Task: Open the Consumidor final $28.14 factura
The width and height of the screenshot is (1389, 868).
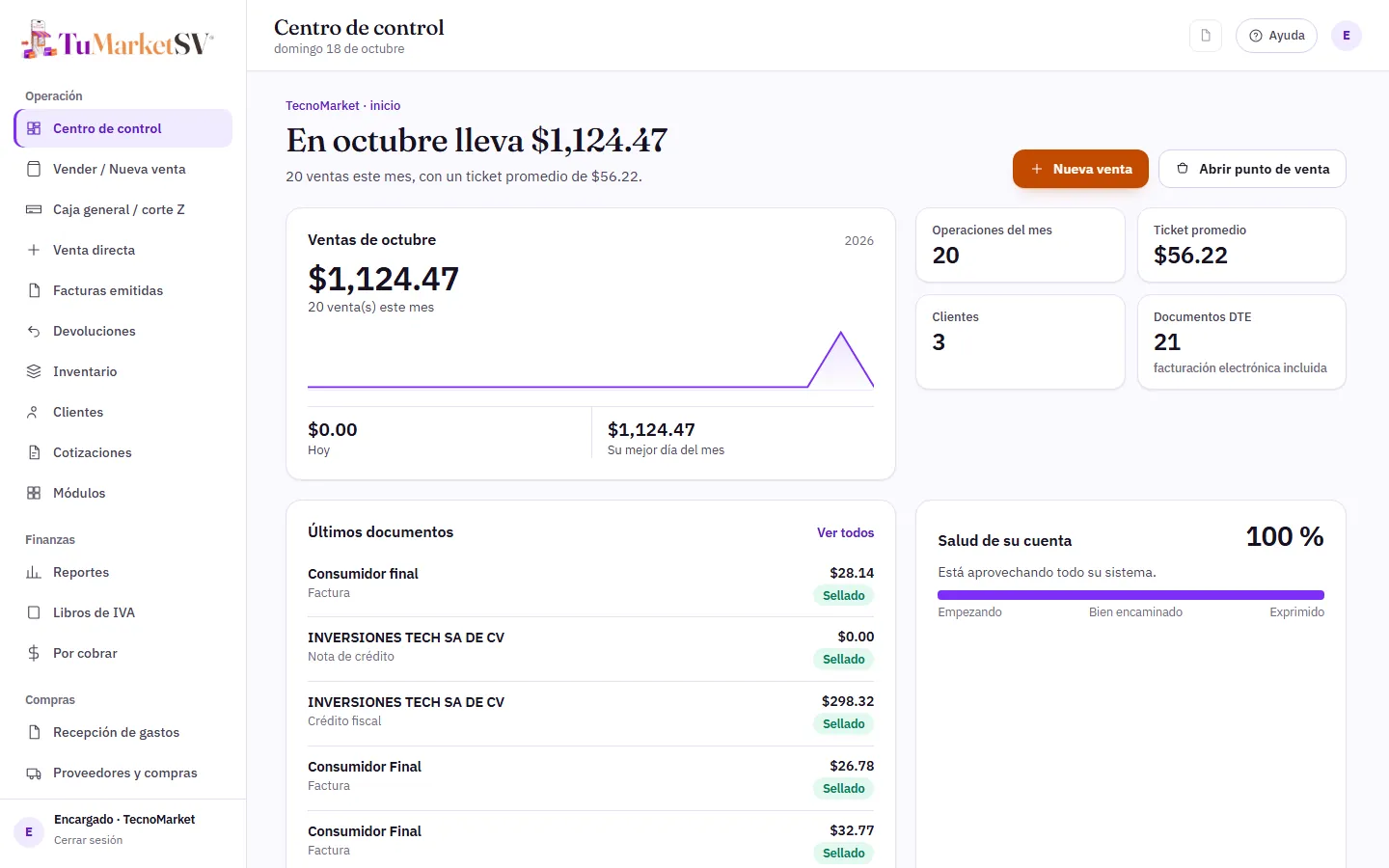Action: tap(590, 584)
